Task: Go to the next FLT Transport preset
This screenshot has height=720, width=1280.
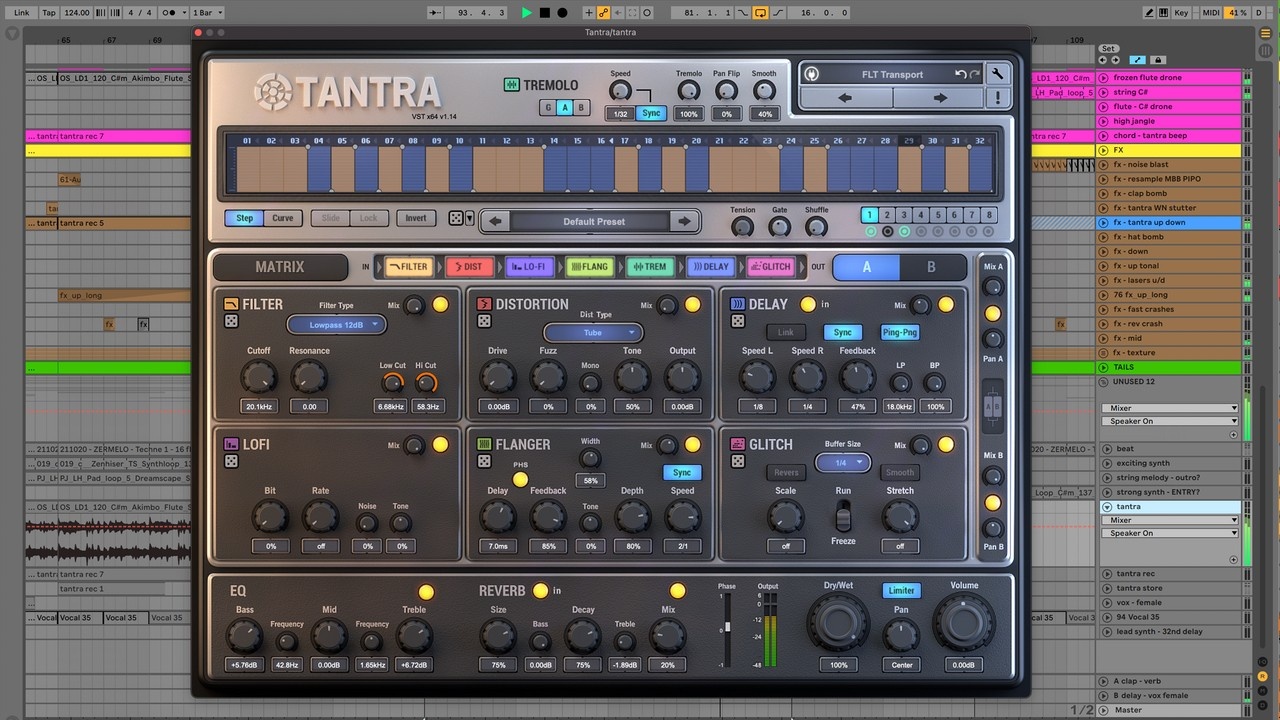Action: pos(939,98)
